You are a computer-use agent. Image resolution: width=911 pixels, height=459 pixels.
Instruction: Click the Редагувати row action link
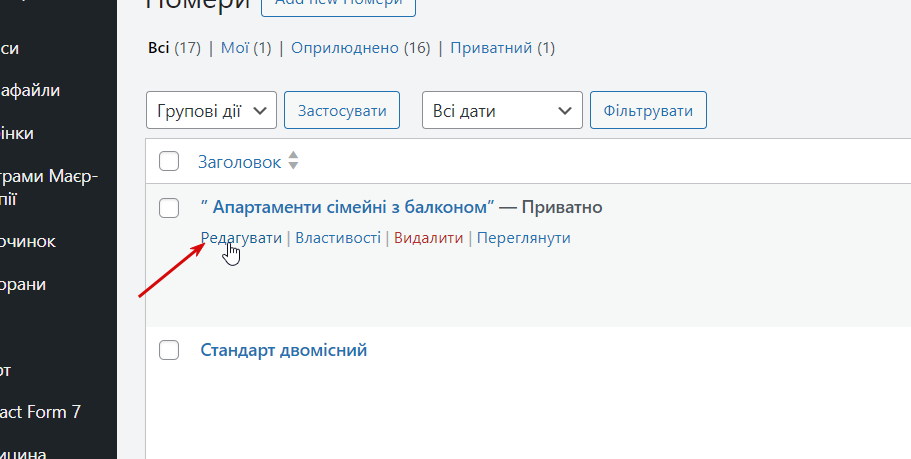pos(241,238)
